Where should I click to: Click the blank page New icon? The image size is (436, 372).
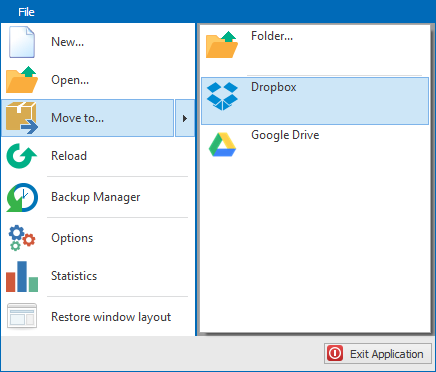22,42
